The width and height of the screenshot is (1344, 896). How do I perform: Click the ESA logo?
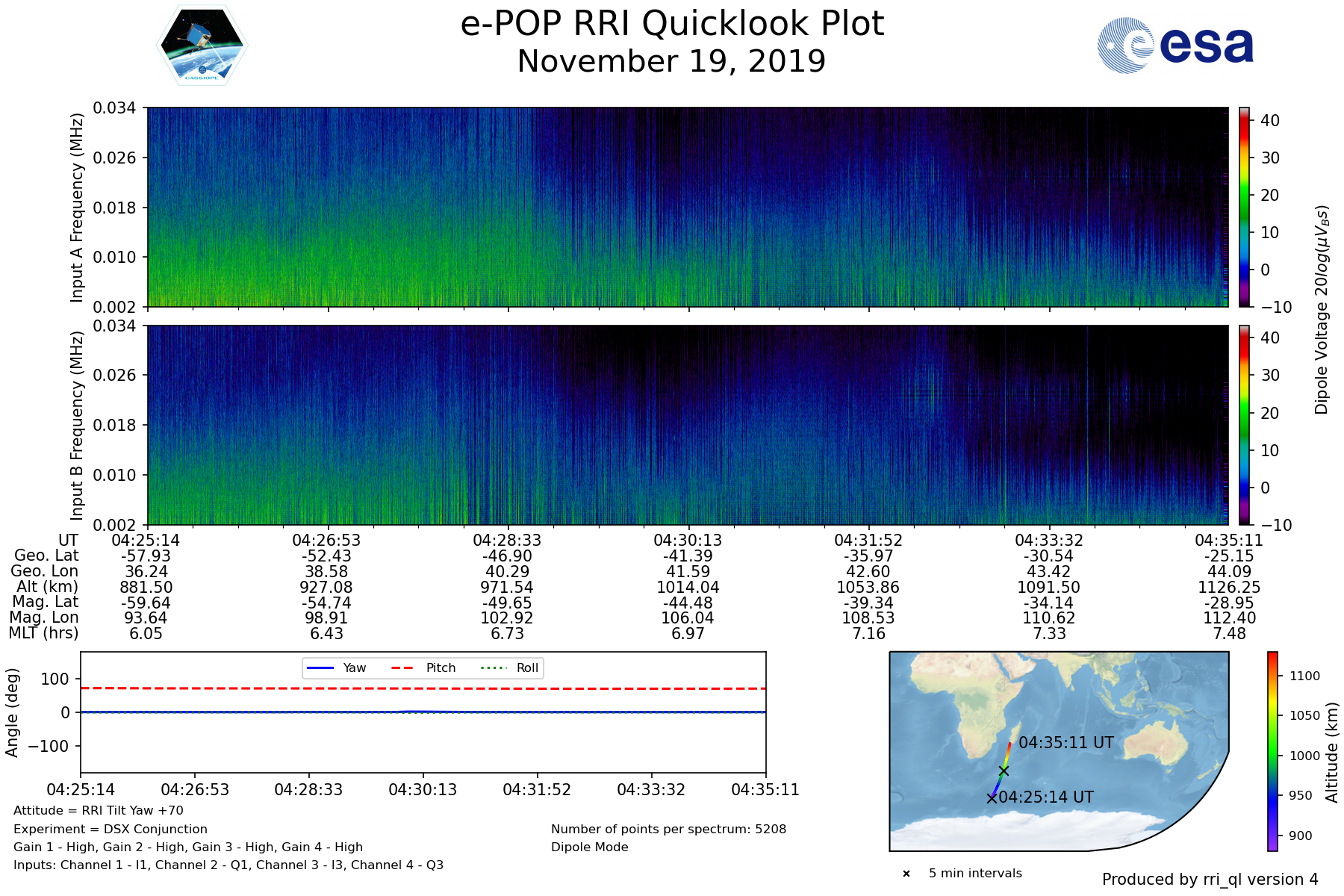pos(1175,46)
